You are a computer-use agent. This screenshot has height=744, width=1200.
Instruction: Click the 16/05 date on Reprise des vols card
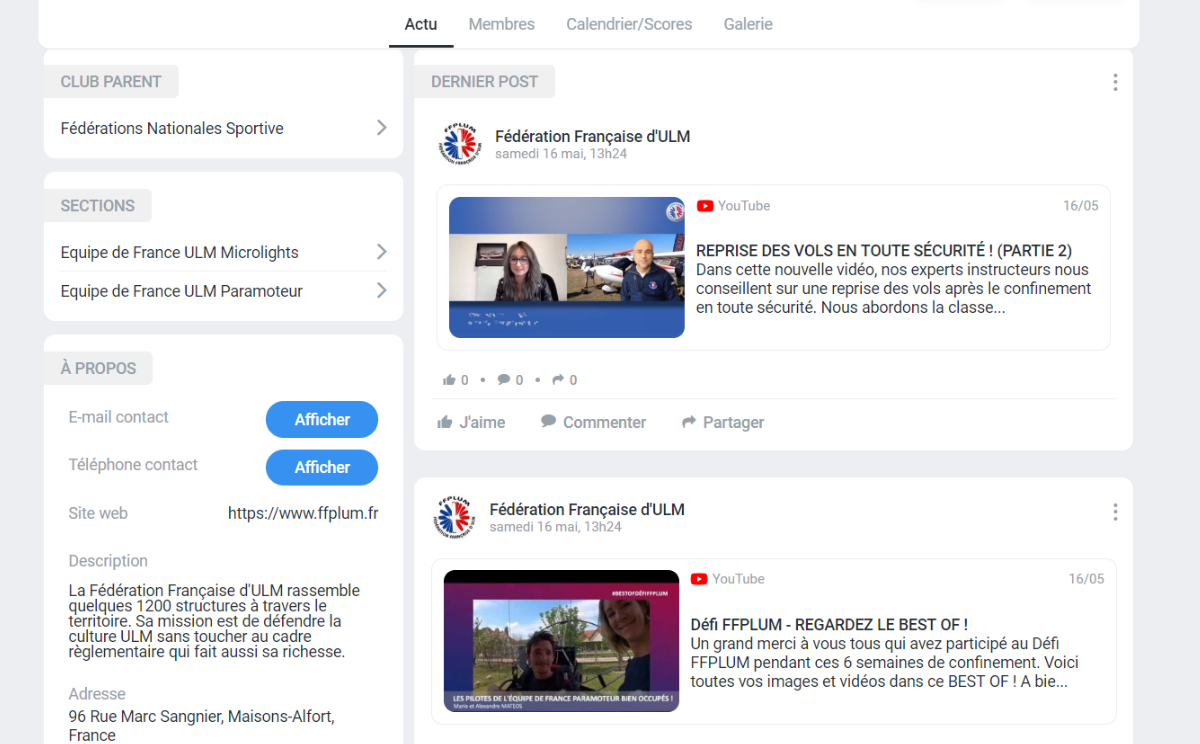tap(1080, 206)
